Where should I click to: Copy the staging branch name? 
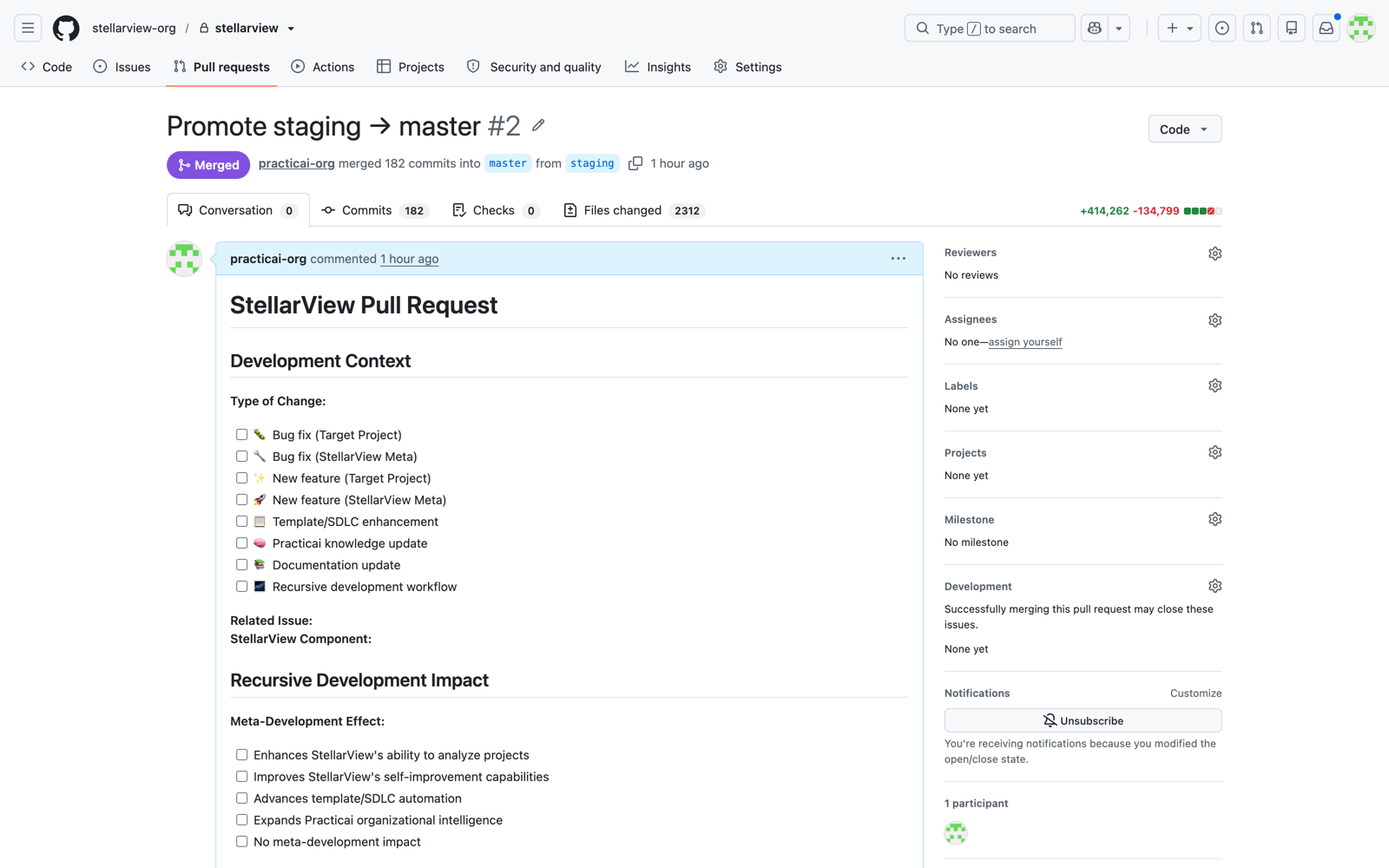pyautogui.click(x=635, y=163)
